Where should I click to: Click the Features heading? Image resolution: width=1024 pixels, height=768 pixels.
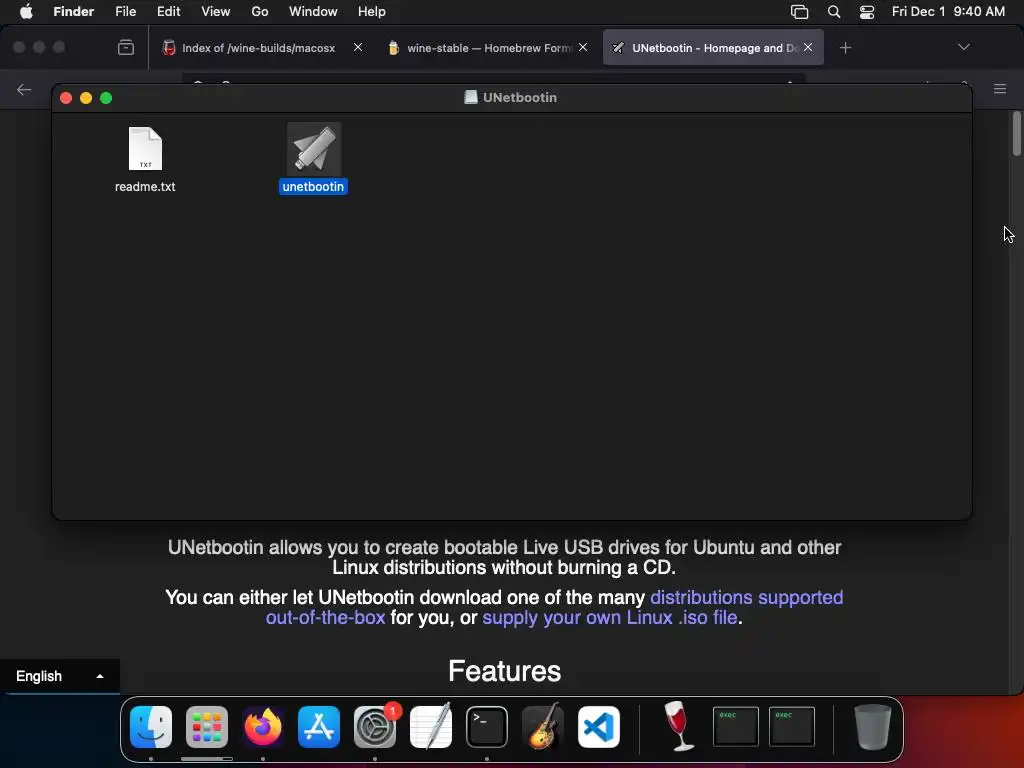tap(504, 671)
